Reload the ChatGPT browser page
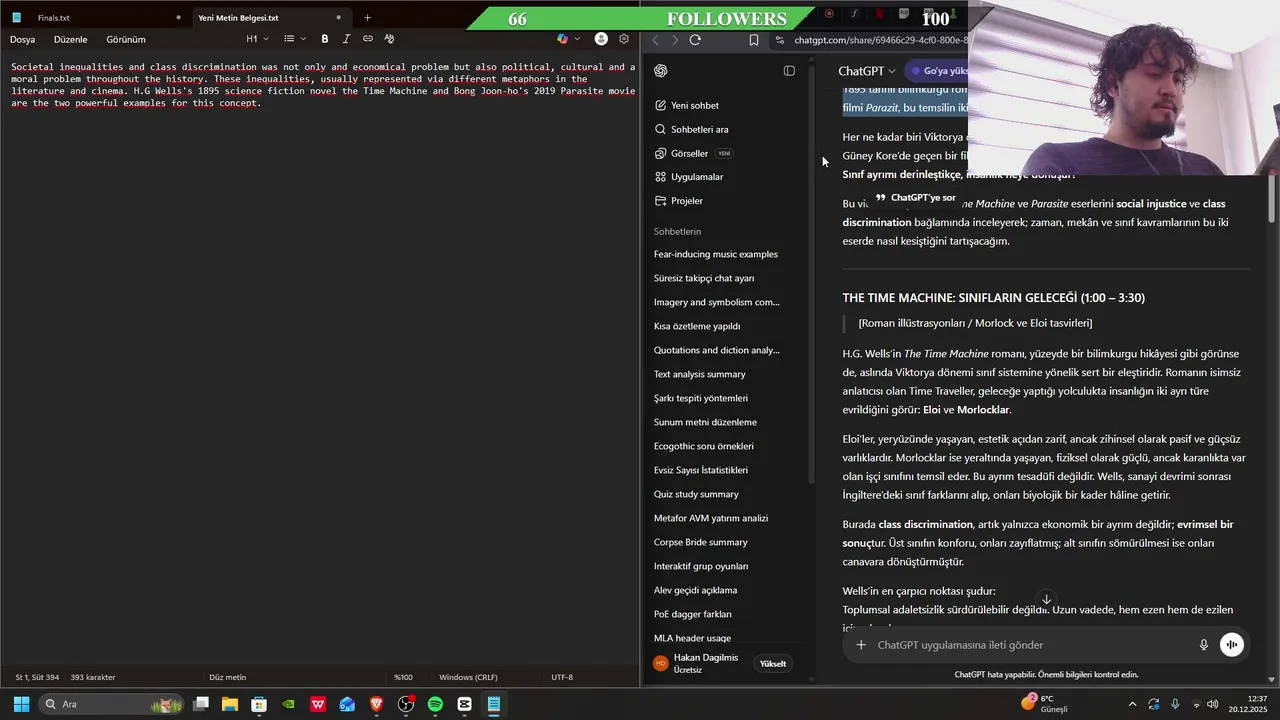The width and height of the screenshot is (1280, 720). (695, 40)
